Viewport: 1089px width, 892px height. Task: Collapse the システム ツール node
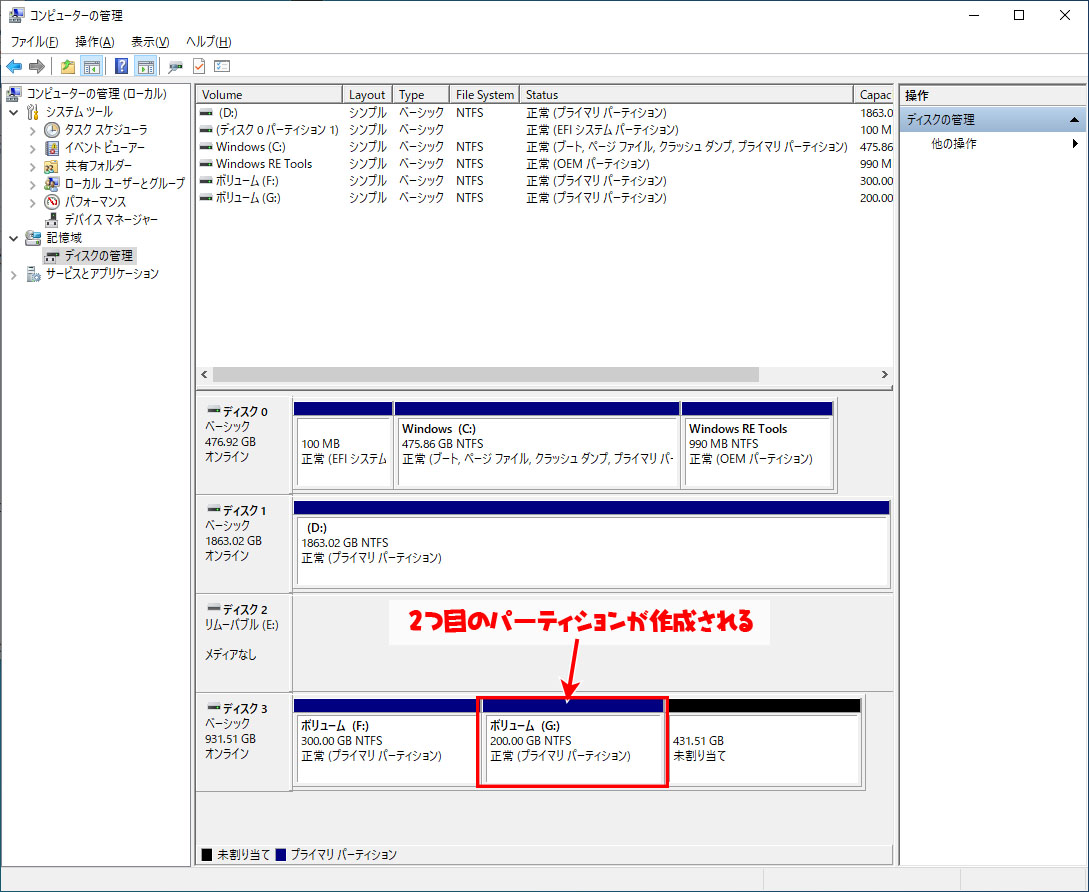[x=13, y=112]
